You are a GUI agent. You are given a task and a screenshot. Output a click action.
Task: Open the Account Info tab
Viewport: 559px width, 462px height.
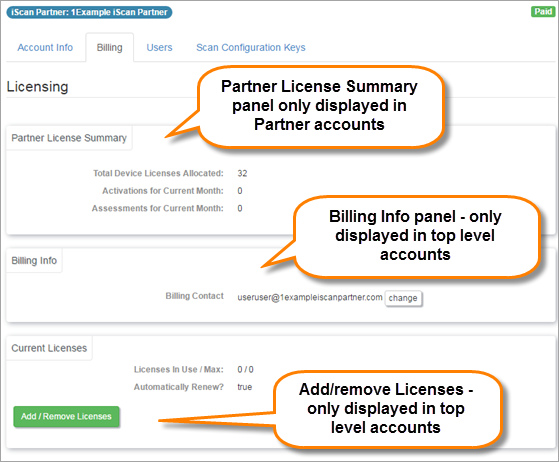(x=45, y=47)
